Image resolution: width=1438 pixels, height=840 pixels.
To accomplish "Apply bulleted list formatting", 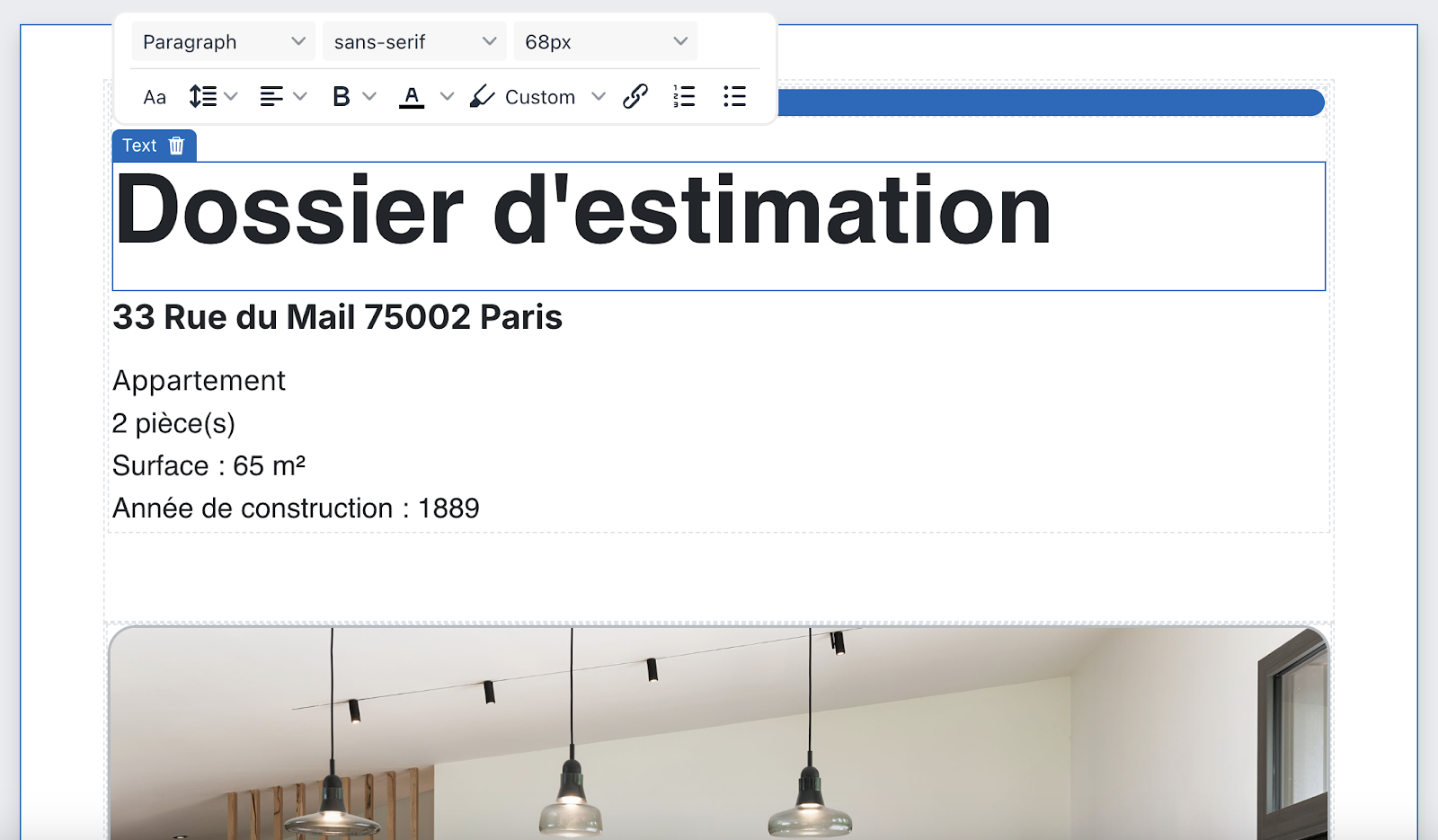I will pyautogui.click(x=734, y=96).
